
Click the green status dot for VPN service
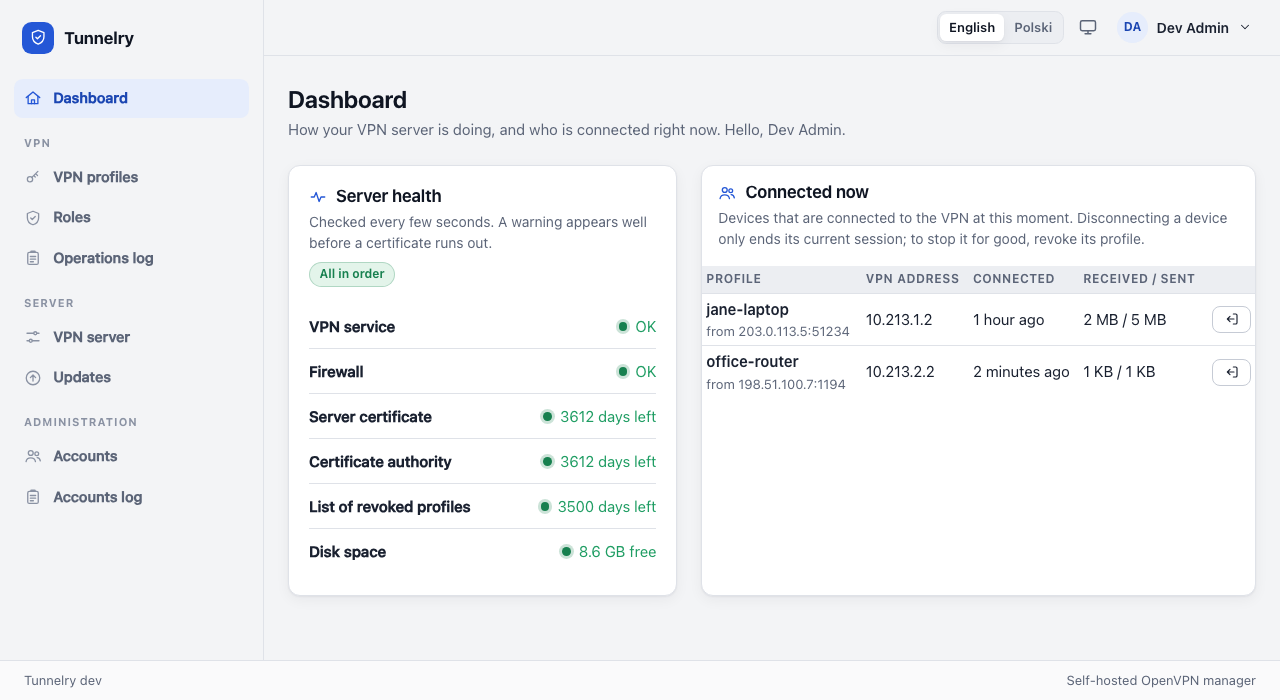click(x=623, y=327)
